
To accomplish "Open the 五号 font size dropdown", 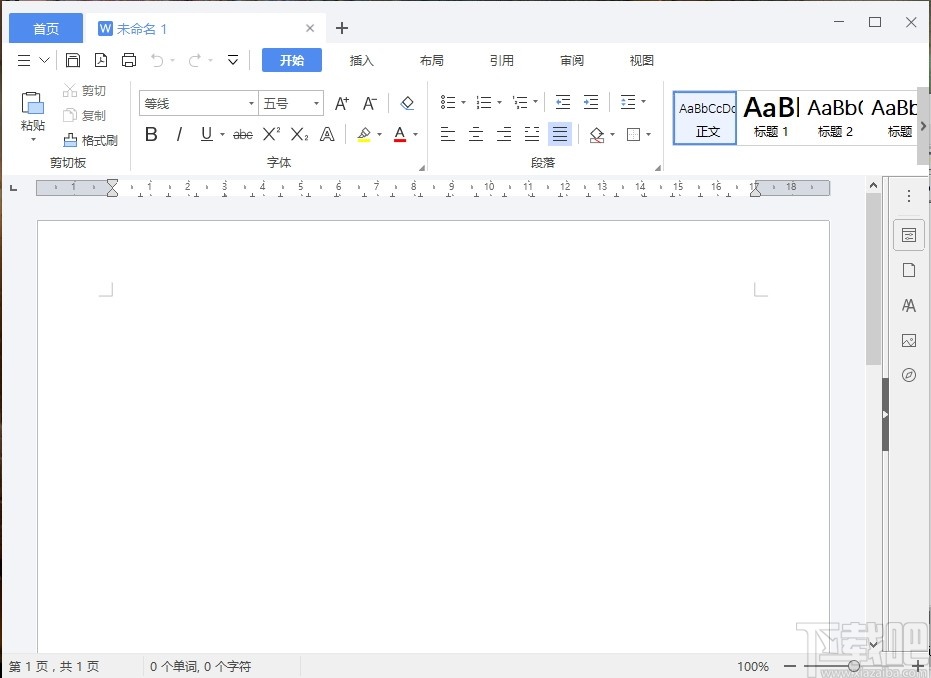I will (x=316, y=103).
